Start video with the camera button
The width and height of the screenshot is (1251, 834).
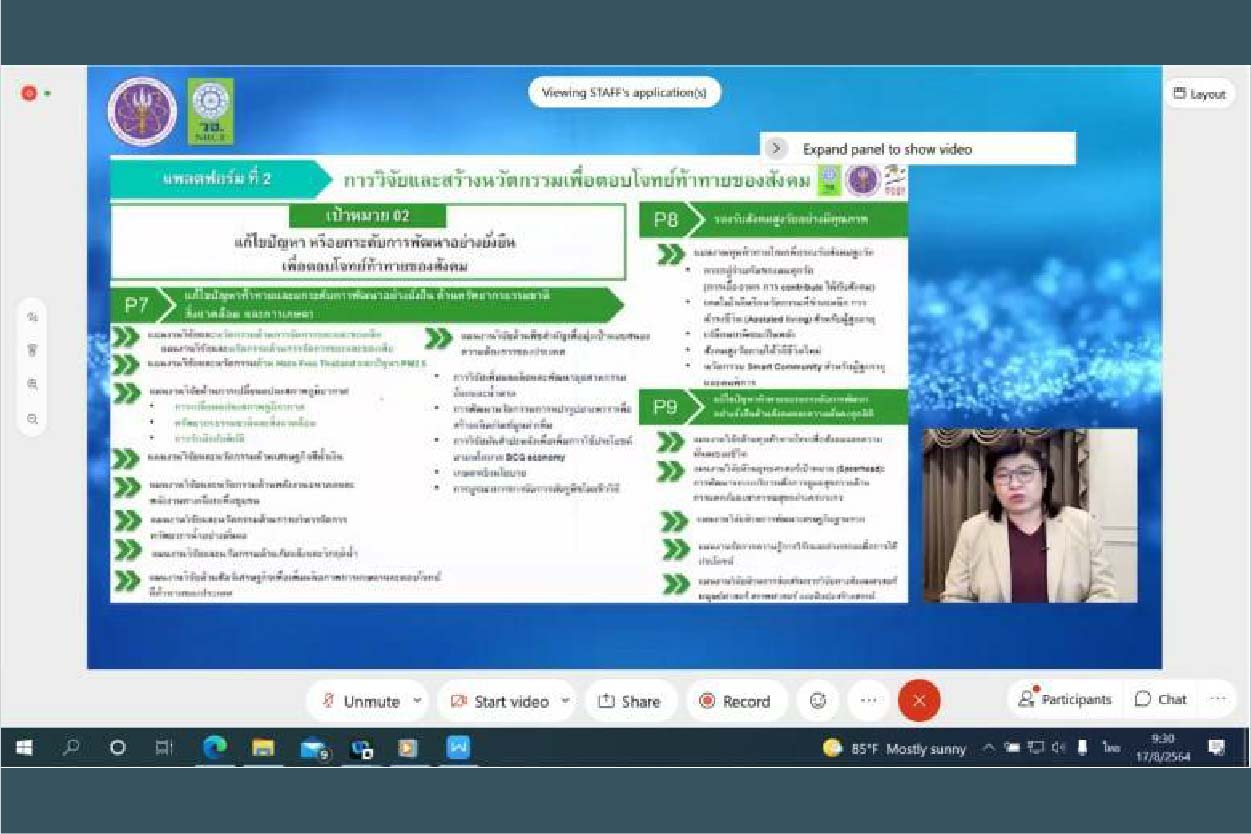tap(497, 701)
